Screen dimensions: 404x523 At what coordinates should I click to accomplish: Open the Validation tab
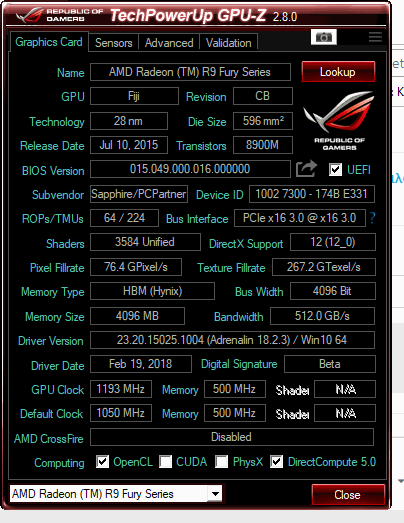[x=229, y=43]
